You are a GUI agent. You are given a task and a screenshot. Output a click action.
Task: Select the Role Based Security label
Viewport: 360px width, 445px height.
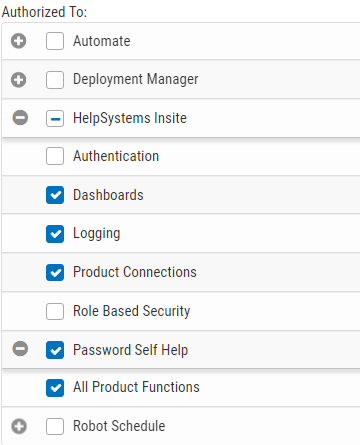pos(132,311)
